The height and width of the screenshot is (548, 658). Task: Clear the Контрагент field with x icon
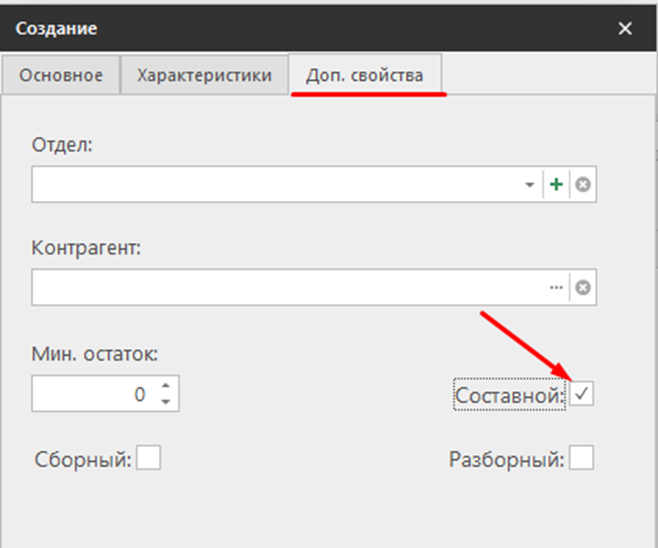[x=583, y=288]
